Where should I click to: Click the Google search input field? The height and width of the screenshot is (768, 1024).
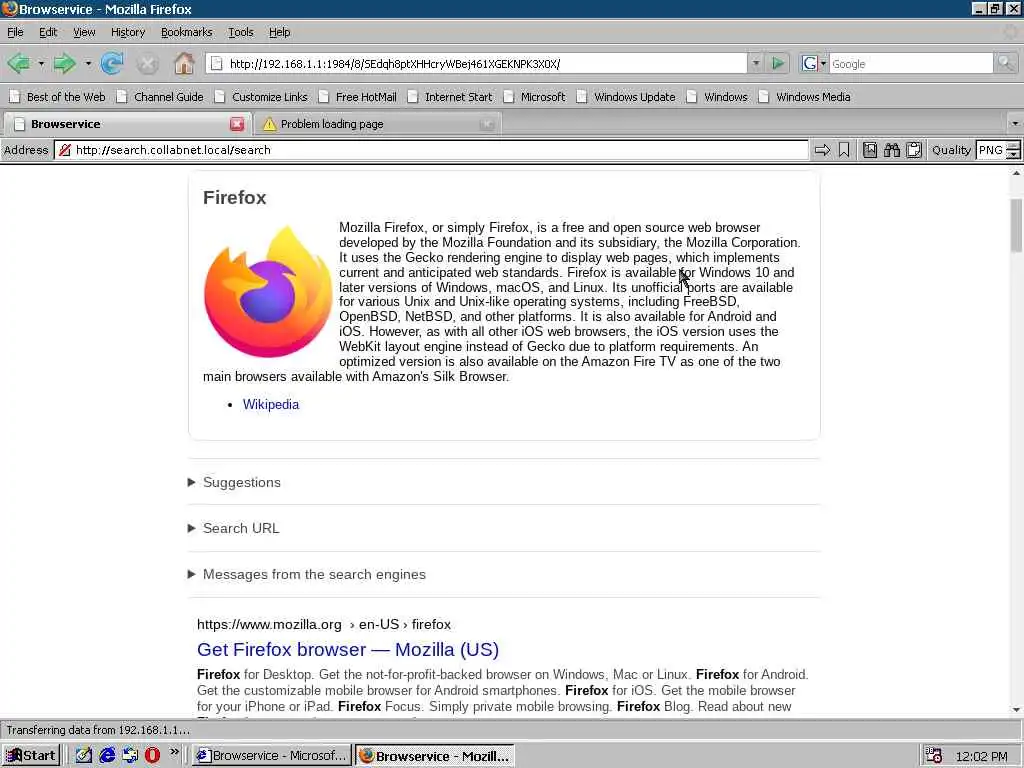[910, 63]
